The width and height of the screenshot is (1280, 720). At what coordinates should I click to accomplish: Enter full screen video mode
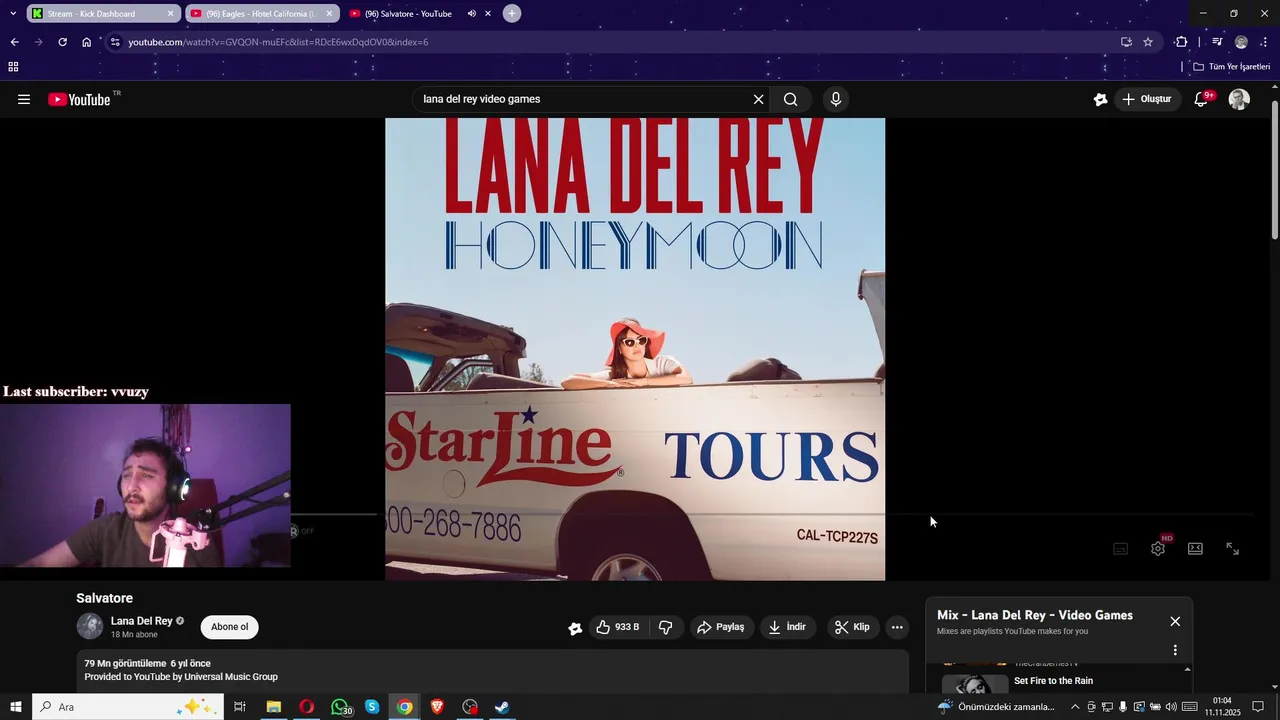coord(1233,548)
